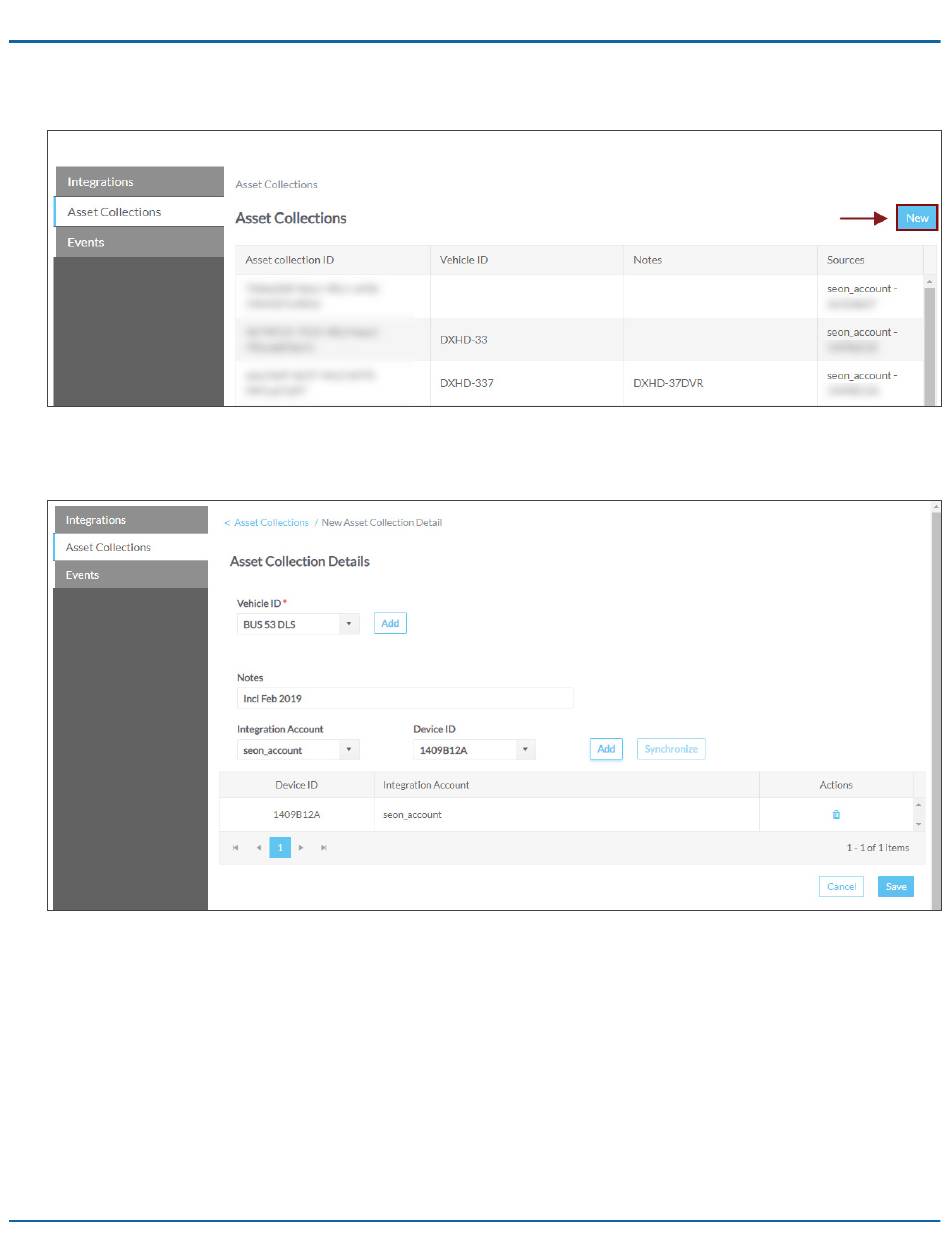The image size is (950, 1260).
Task: Click the 1 - 1 of 1 items text
Action: coord(878,848)
